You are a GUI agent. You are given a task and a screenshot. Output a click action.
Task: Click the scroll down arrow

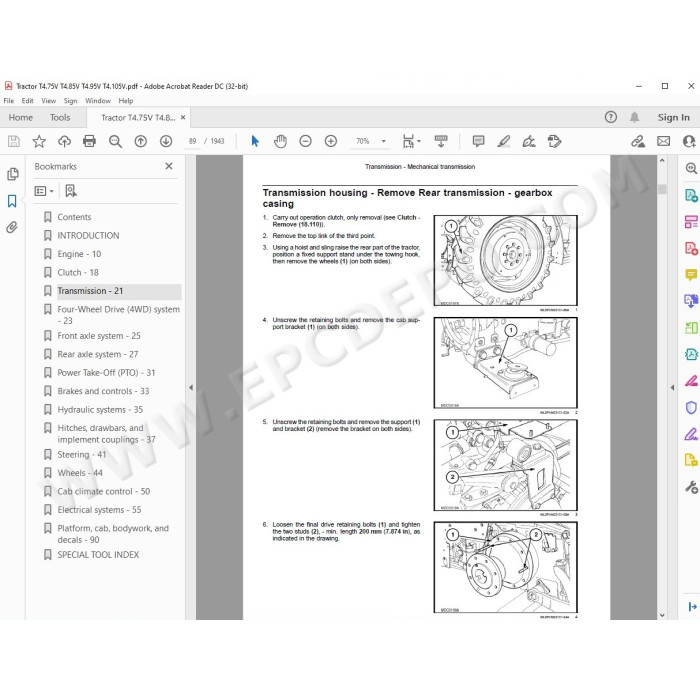662,615
